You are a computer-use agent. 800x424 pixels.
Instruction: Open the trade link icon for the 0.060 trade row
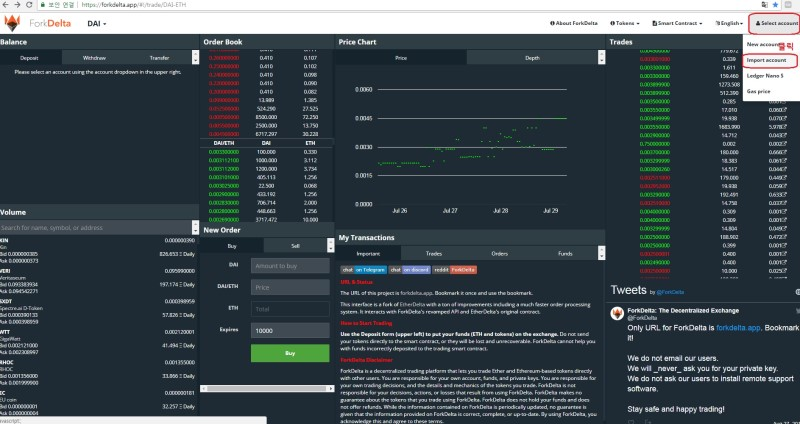[x=785, y=110]
